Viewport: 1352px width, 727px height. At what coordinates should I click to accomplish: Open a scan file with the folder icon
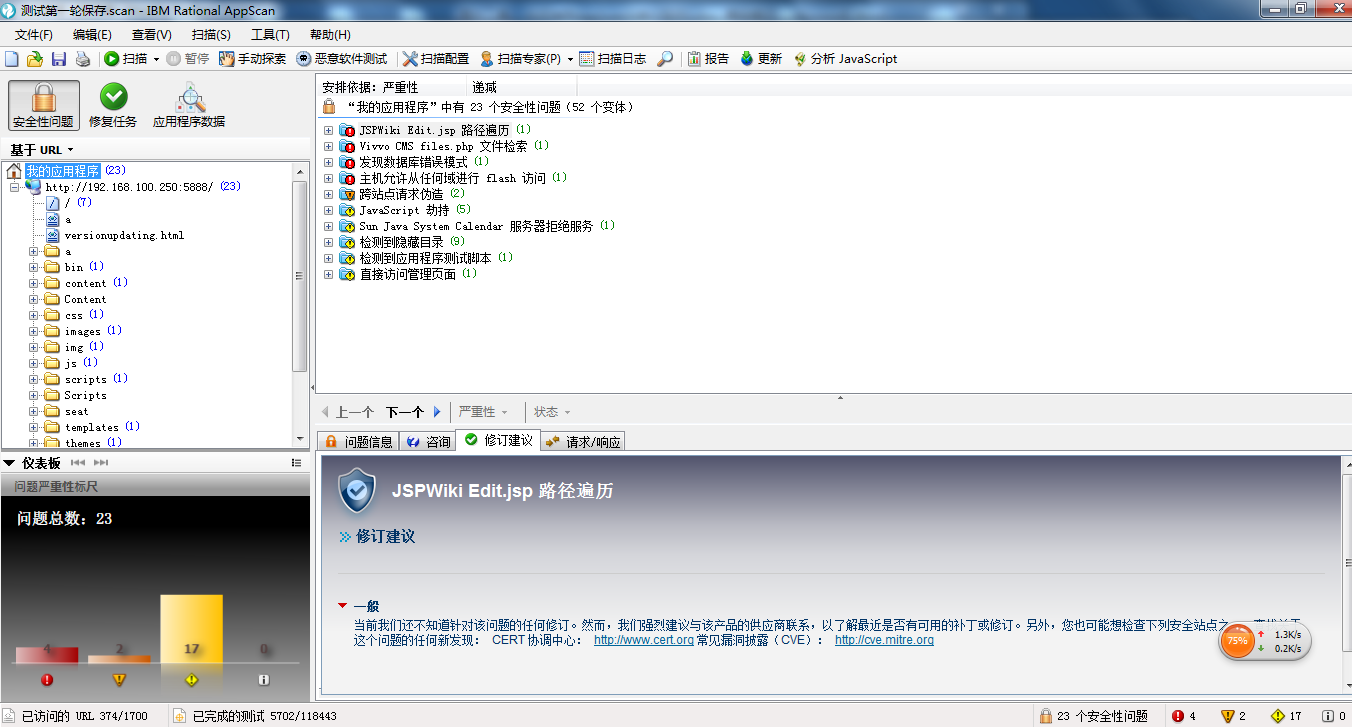click(35, 59)
